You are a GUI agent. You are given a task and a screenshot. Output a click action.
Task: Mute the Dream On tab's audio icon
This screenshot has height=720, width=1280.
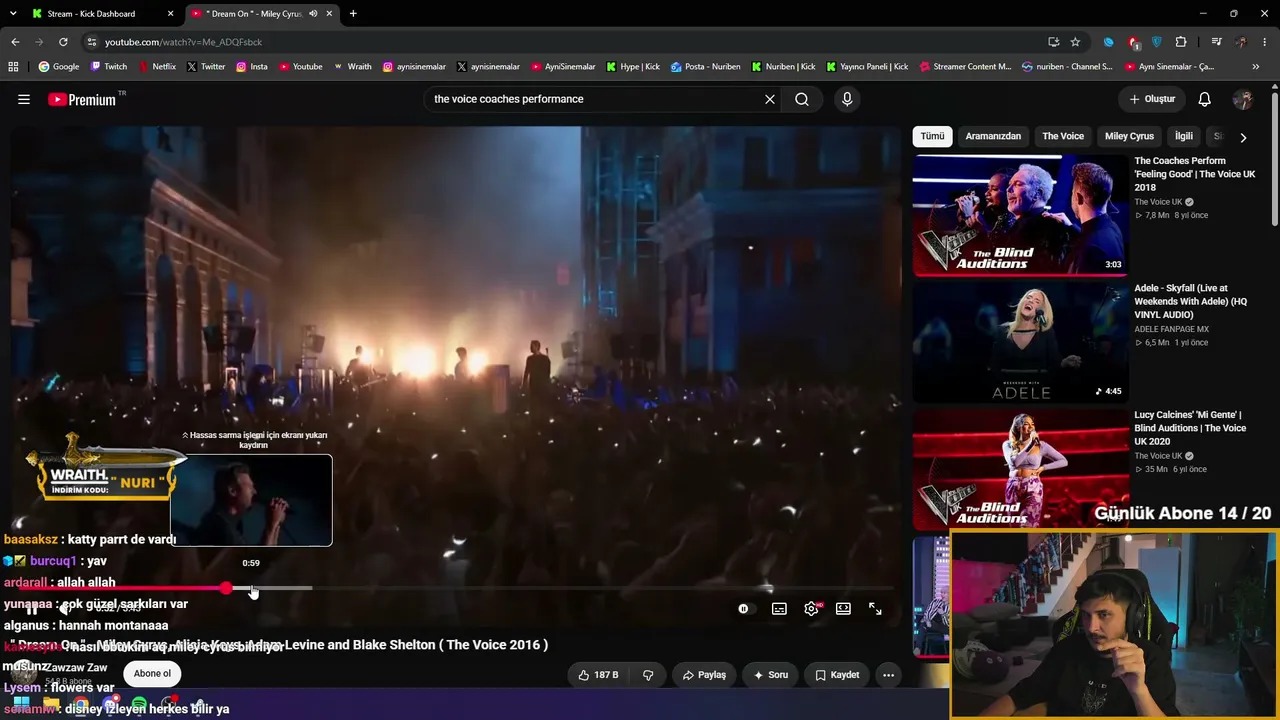tap(313, 14)
